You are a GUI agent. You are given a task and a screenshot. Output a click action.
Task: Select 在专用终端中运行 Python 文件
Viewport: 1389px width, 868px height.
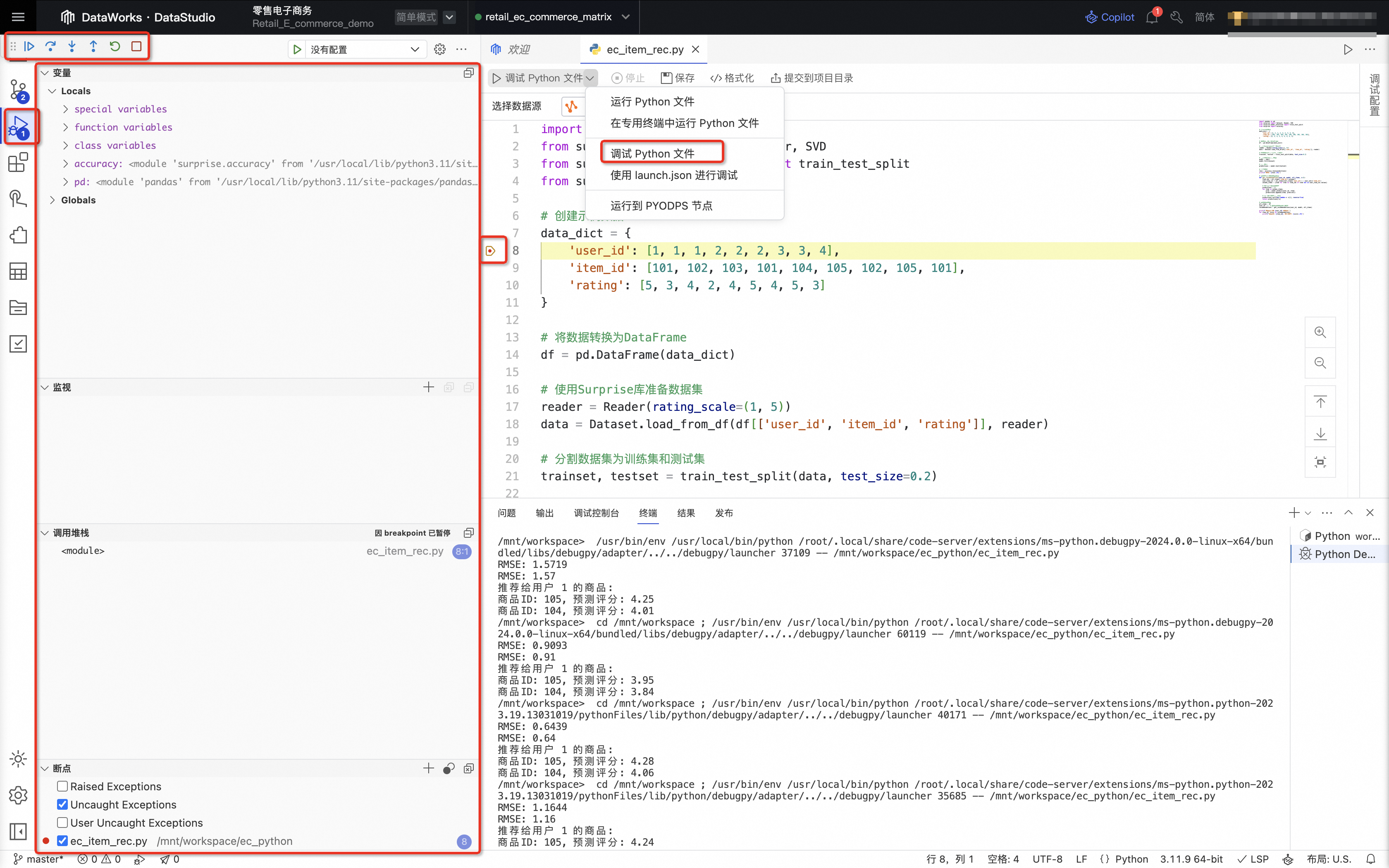point(684,123)
